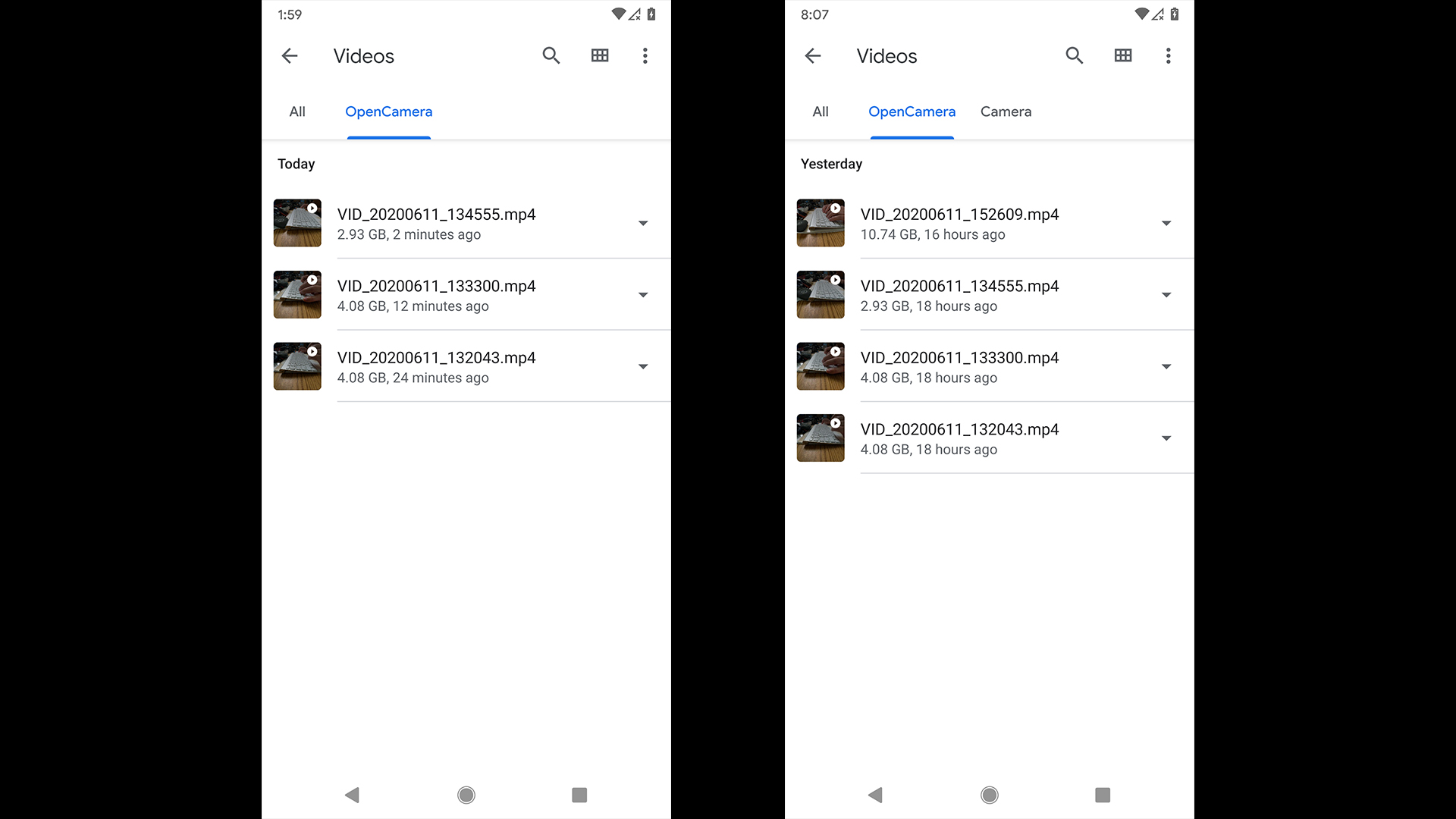1456x819 pixels.
Task: Expand dropdown of last video in right list
Action: pyautogui.click(x=1166, y=438)
